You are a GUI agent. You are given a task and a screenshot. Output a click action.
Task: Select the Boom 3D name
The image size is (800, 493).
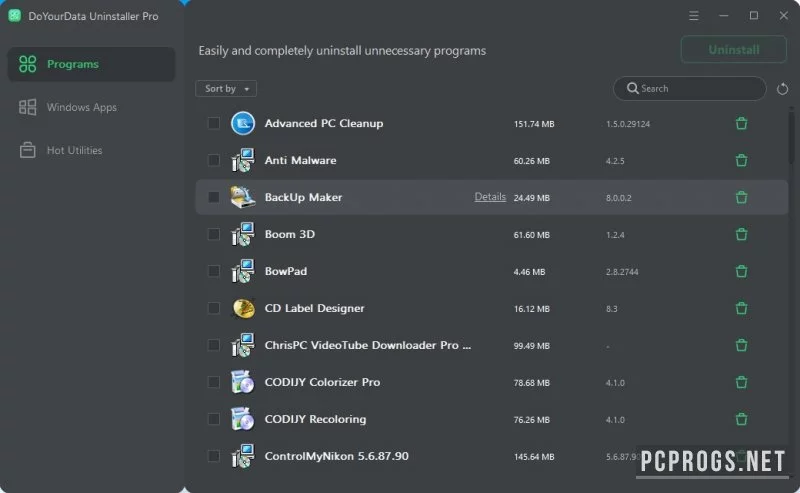tap(290, 234)
